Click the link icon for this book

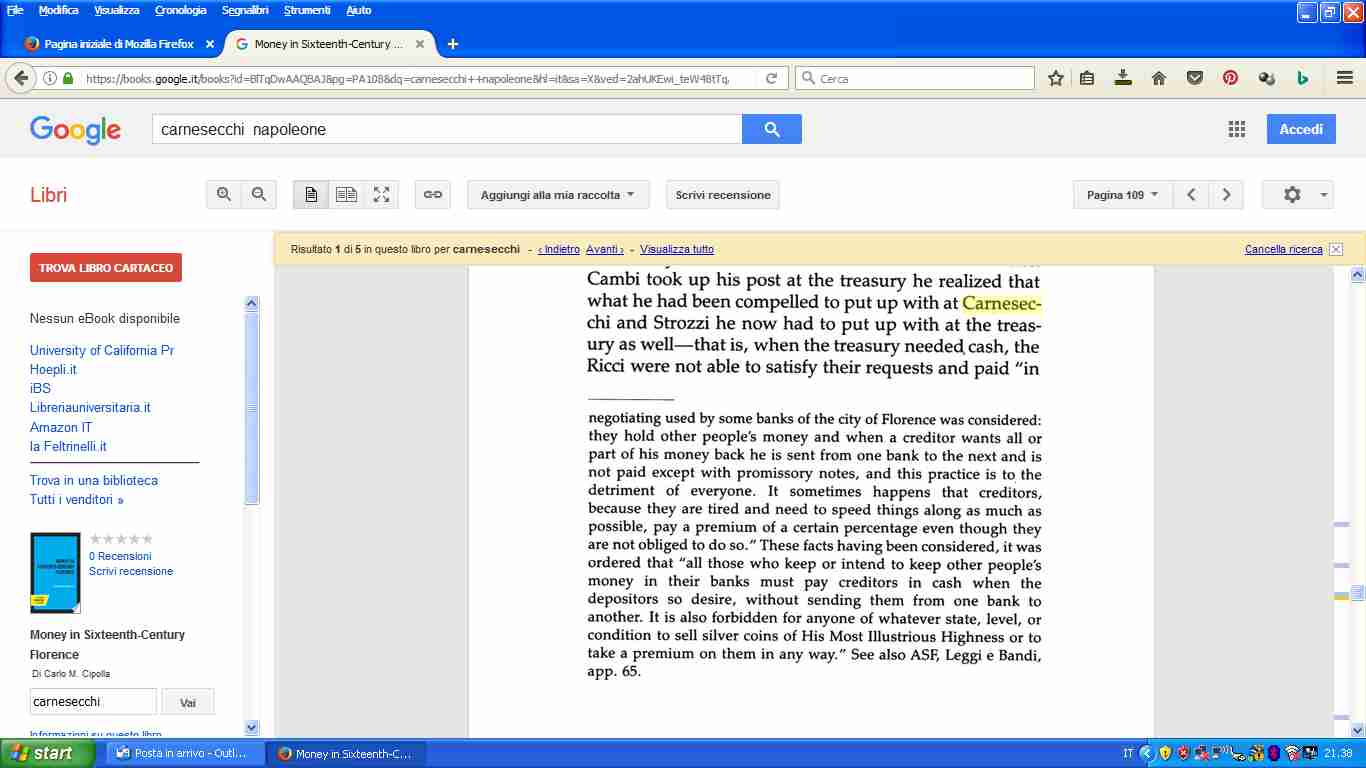[433, 195]
